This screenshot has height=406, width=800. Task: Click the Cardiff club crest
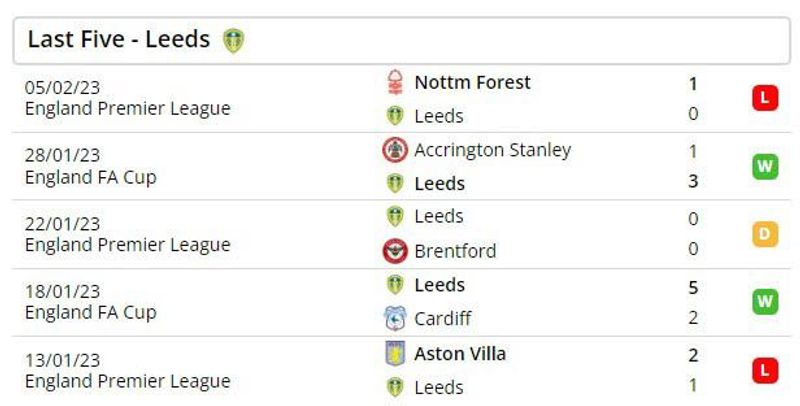coord(395,319)
